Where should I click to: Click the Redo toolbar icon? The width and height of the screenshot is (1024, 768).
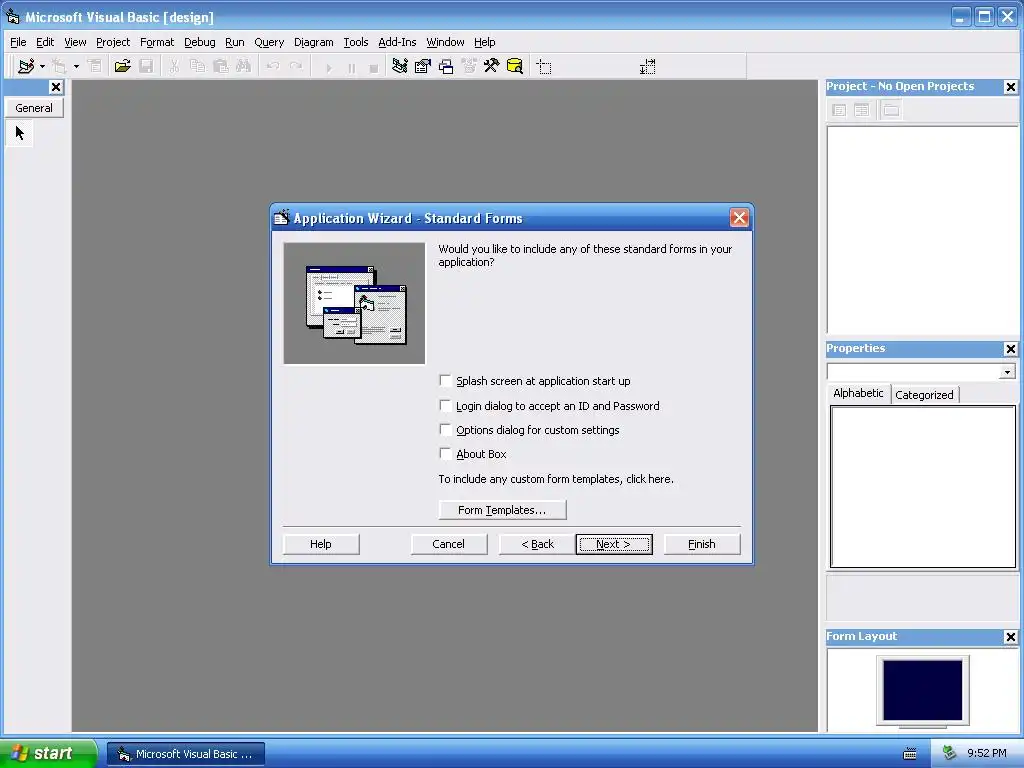[296, 66]
